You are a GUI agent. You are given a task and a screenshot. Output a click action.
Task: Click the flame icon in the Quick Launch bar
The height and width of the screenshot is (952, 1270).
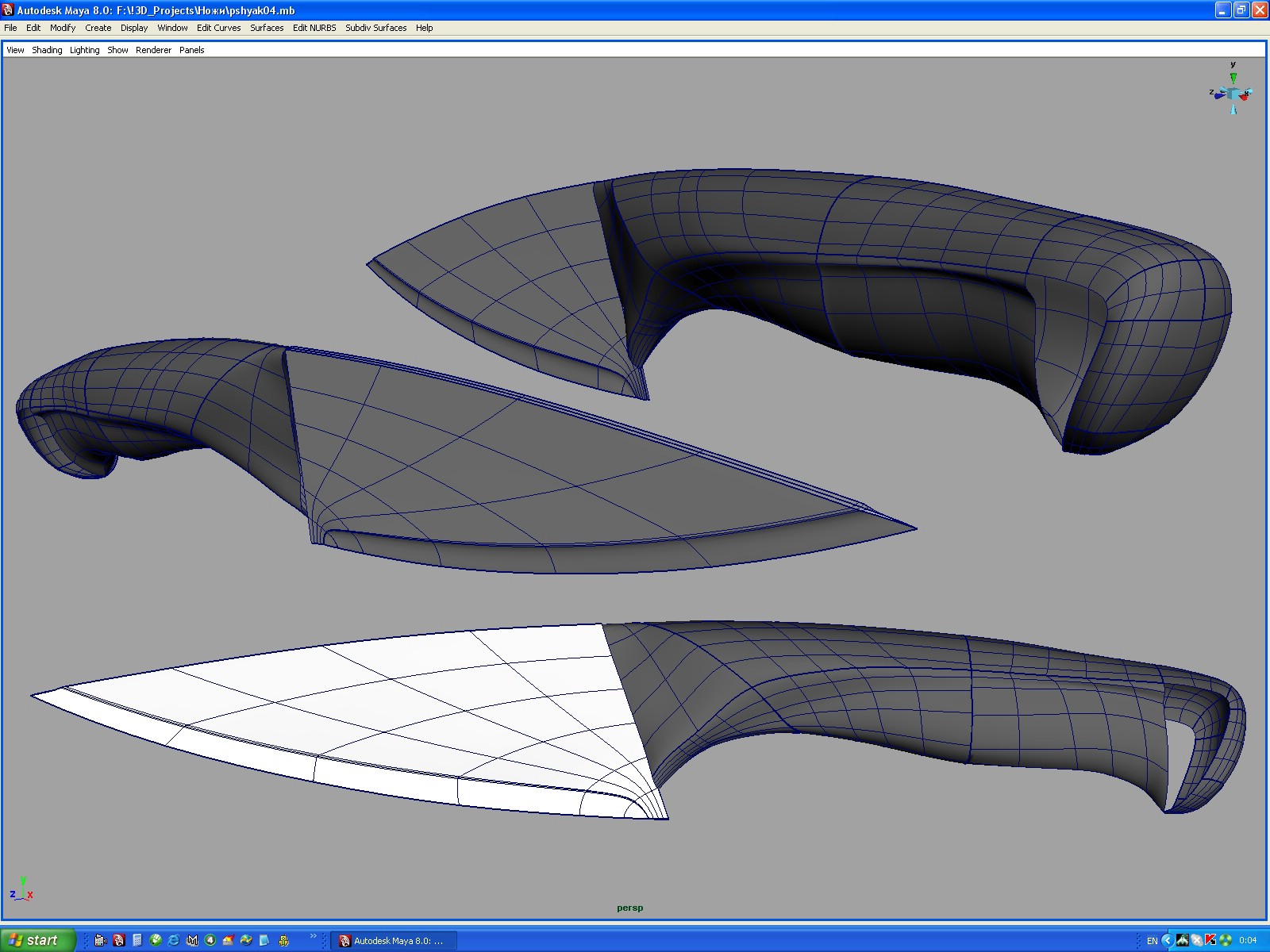click(x=227, y=941)
